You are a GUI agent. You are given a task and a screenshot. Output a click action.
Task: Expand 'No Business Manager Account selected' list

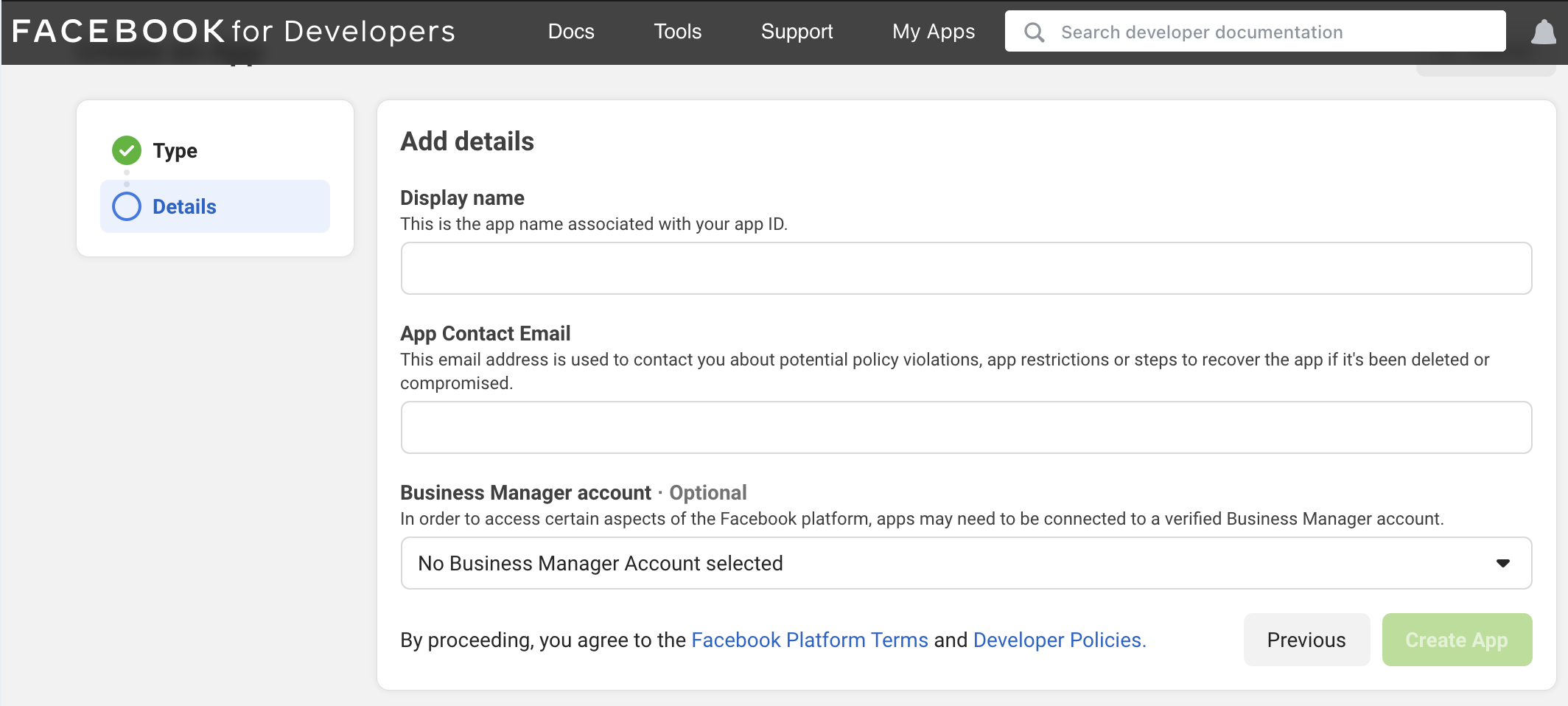coord(599,563)
